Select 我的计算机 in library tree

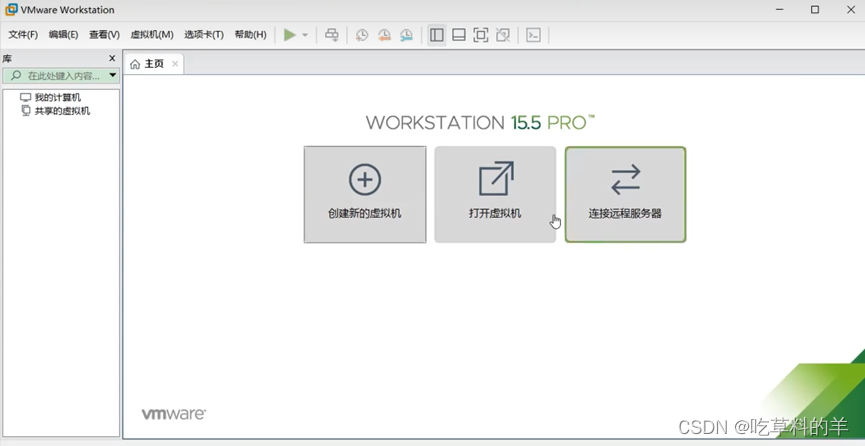tap(51, 98)
